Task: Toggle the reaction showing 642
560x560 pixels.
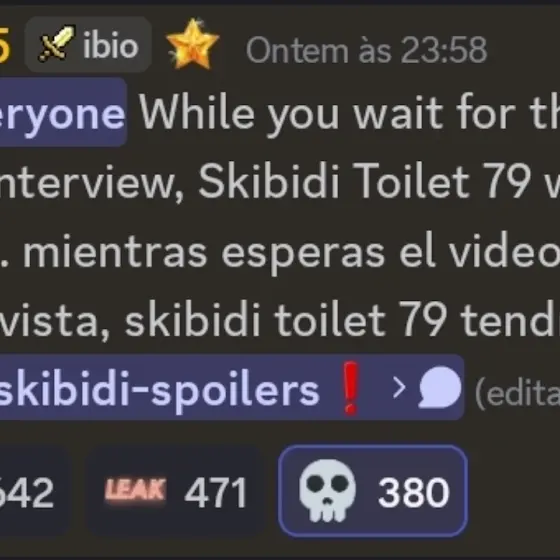Action: (x=34, y=491)
